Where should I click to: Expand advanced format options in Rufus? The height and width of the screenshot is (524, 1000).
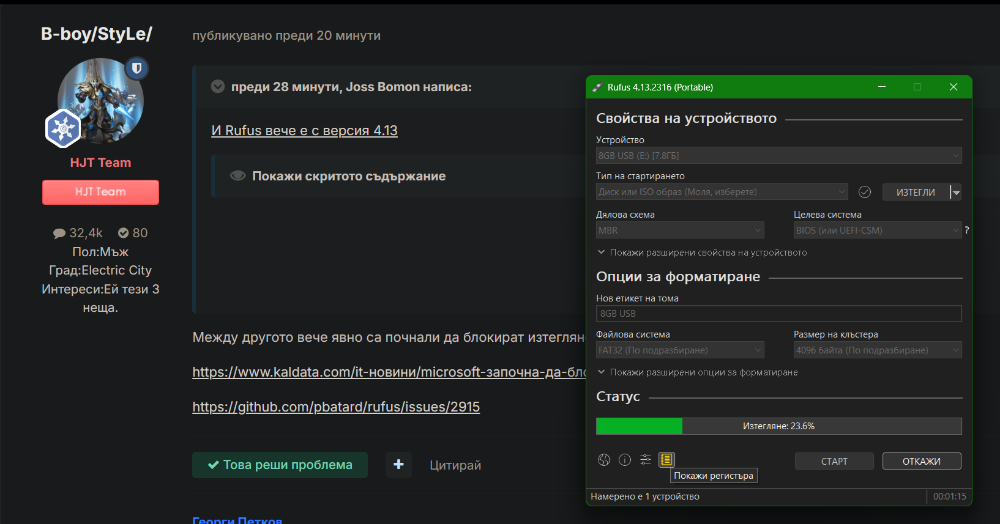tap(698, 372)
